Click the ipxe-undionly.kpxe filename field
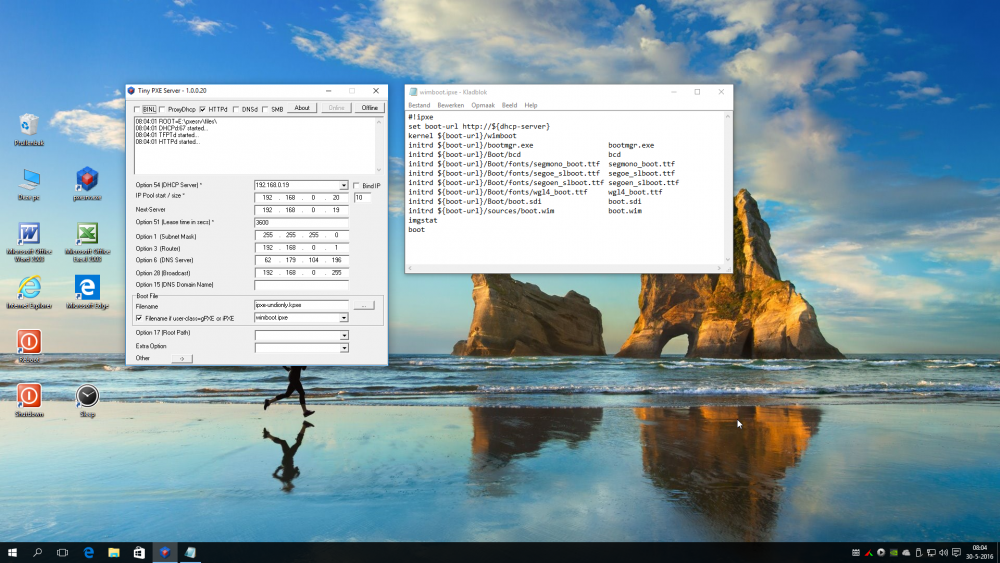 tap(301, 305)
